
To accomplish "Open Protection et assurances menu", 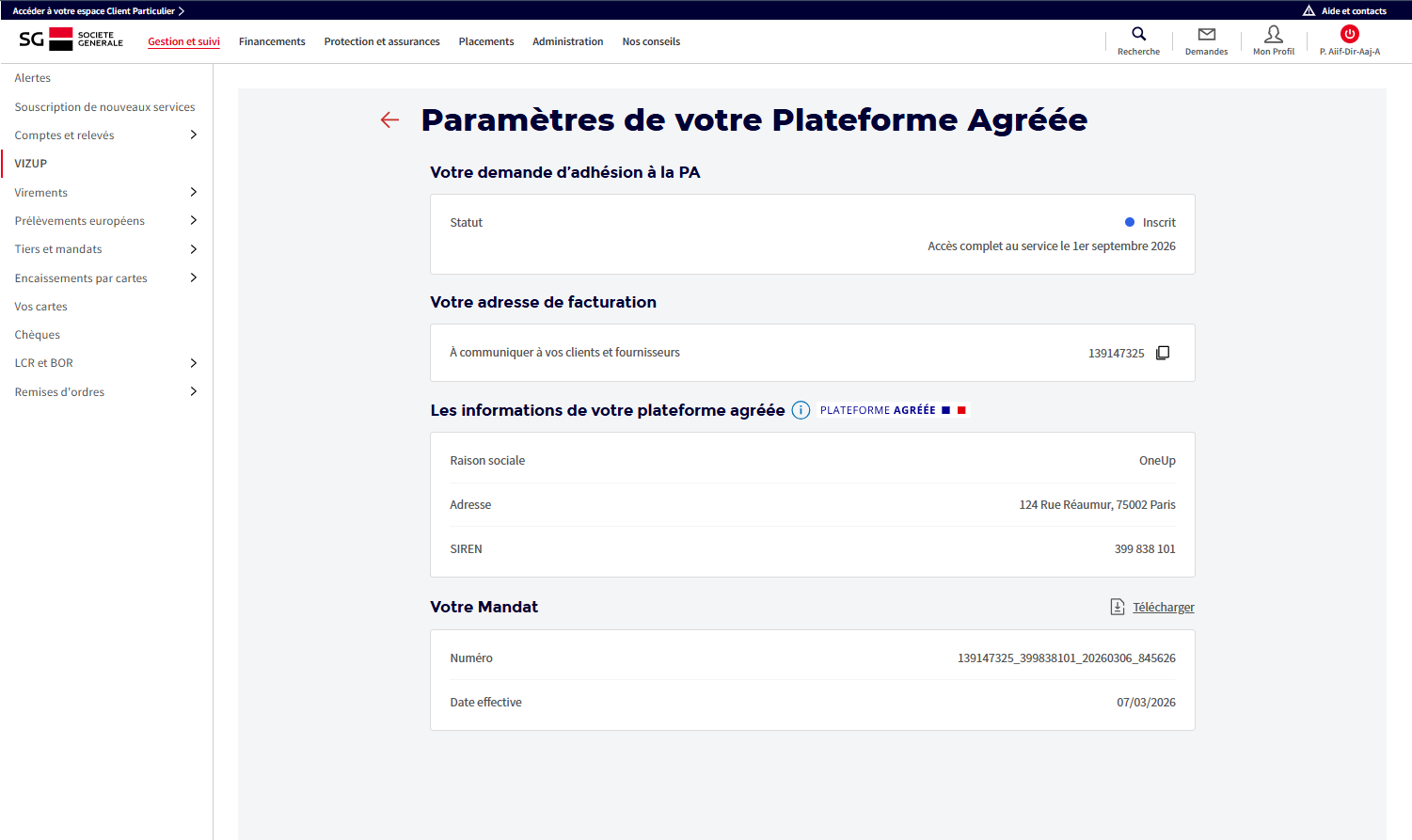I will click(x=382, y=41).
